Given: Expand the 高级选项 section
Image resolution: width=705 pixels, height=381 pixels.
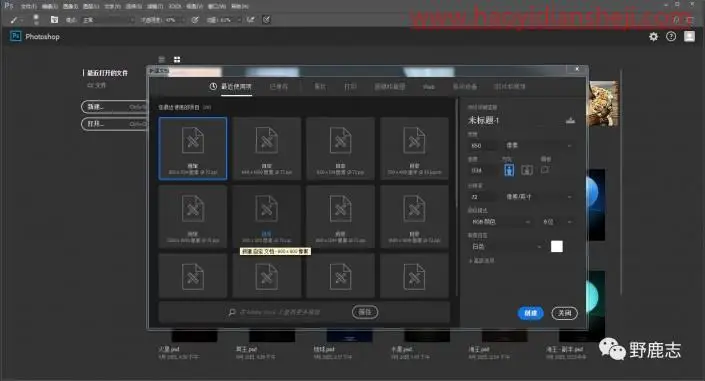Looking at the screenshot, I should [482, 261].
